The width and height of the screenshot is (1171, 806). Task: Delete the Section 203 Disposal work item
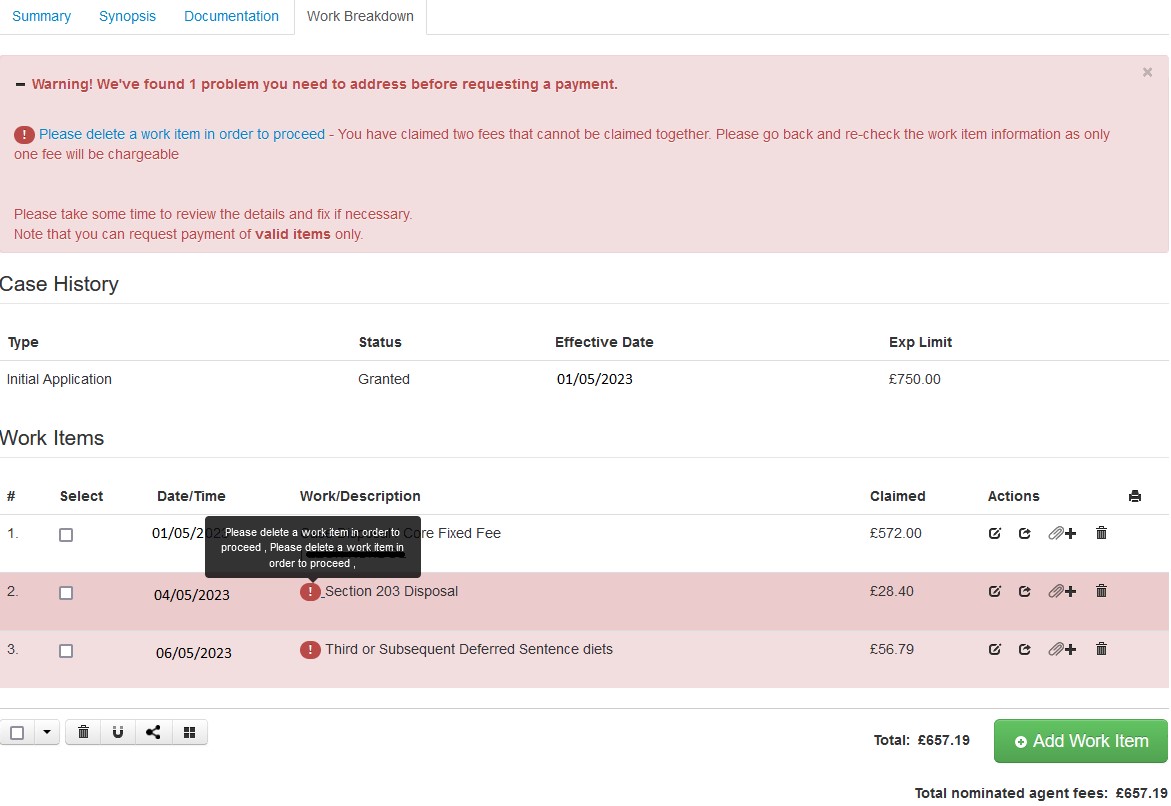[x=1101, y=591]
